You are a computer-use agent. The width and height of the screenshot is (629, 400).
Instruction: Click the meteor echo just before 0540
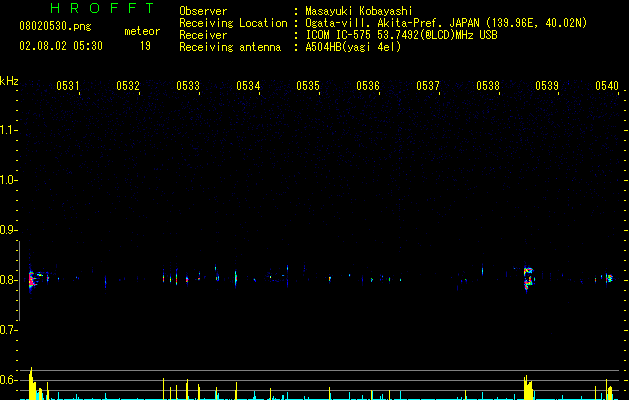point(609,278)
